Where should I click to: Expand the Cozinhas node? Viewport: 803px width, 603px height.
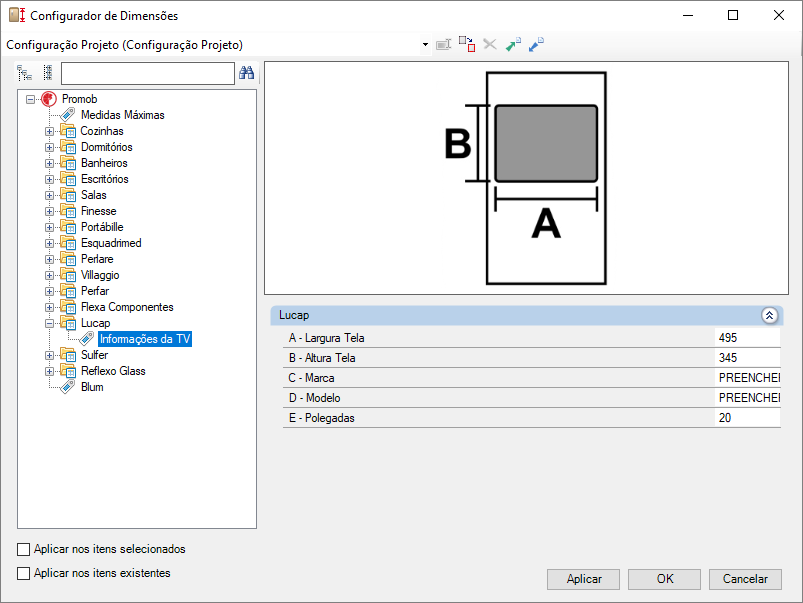pos(49,132)
